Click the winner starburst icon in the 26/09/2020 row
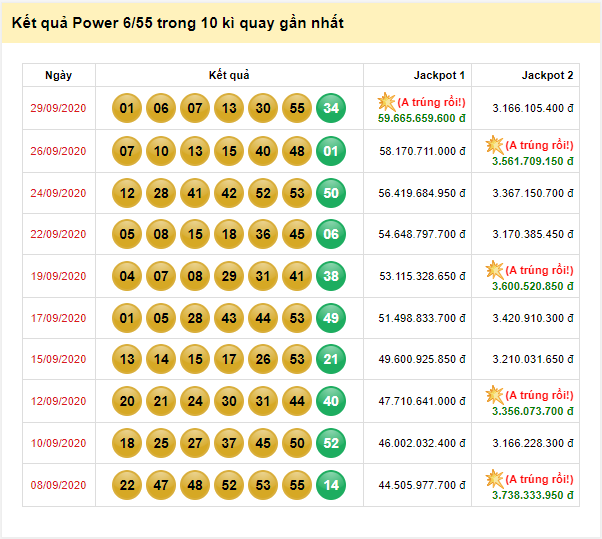Viewport: 602px width, 539px height. [494, 145]
